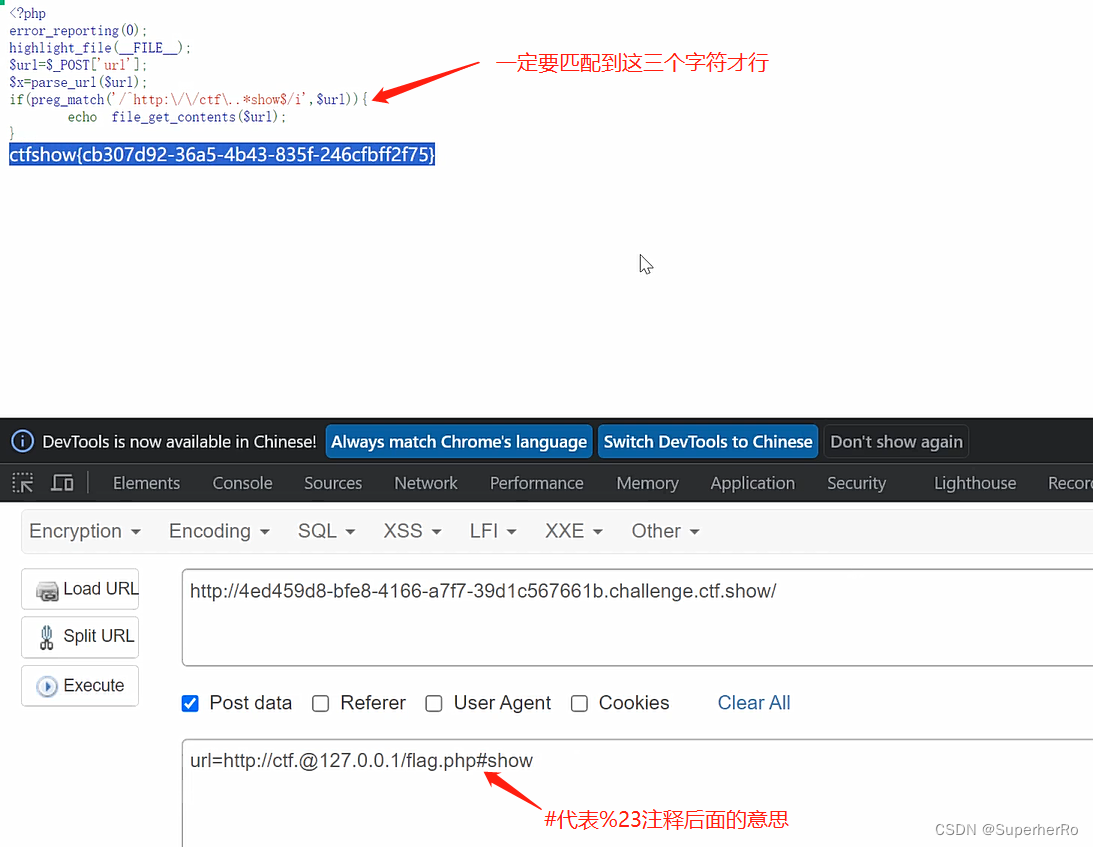Open the Other dropdown menu

coord(665,531)
